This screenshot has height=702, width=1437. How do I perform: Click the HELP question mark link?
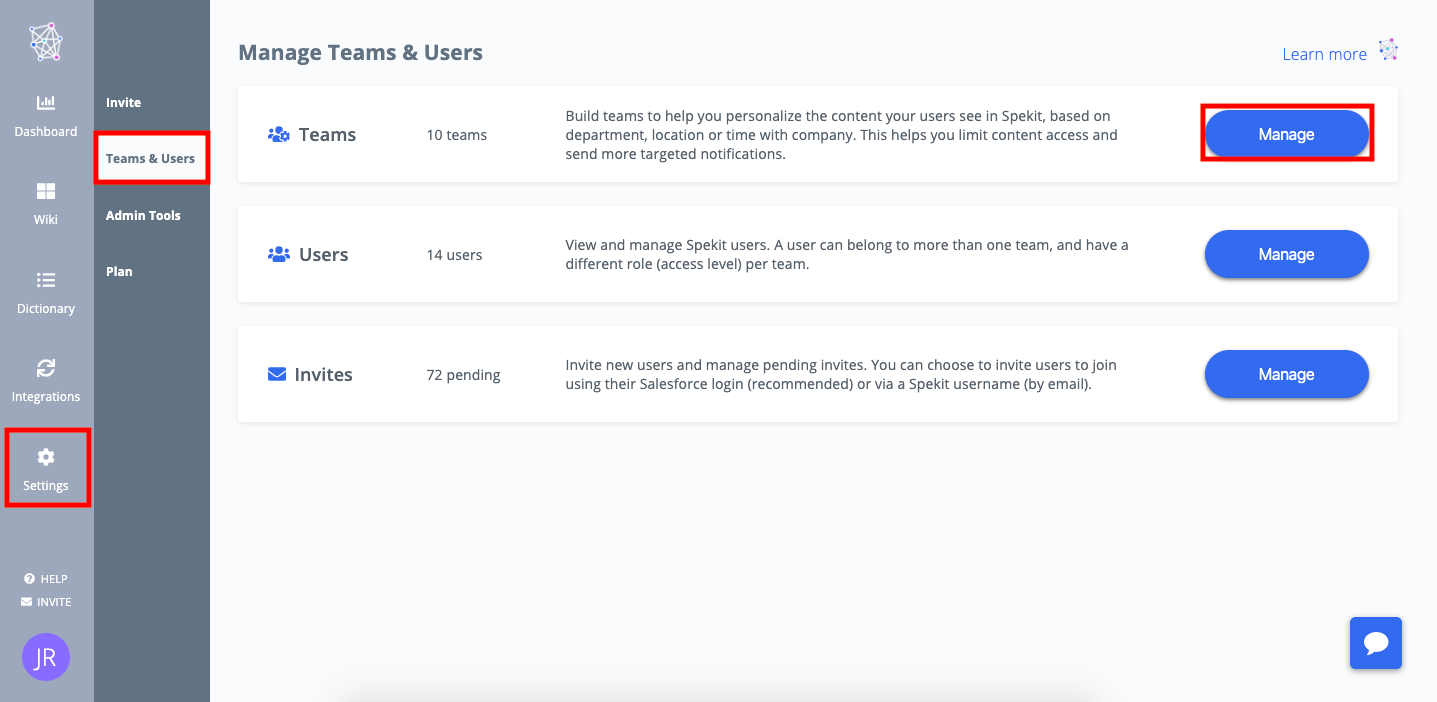click(x=46, y=579)
